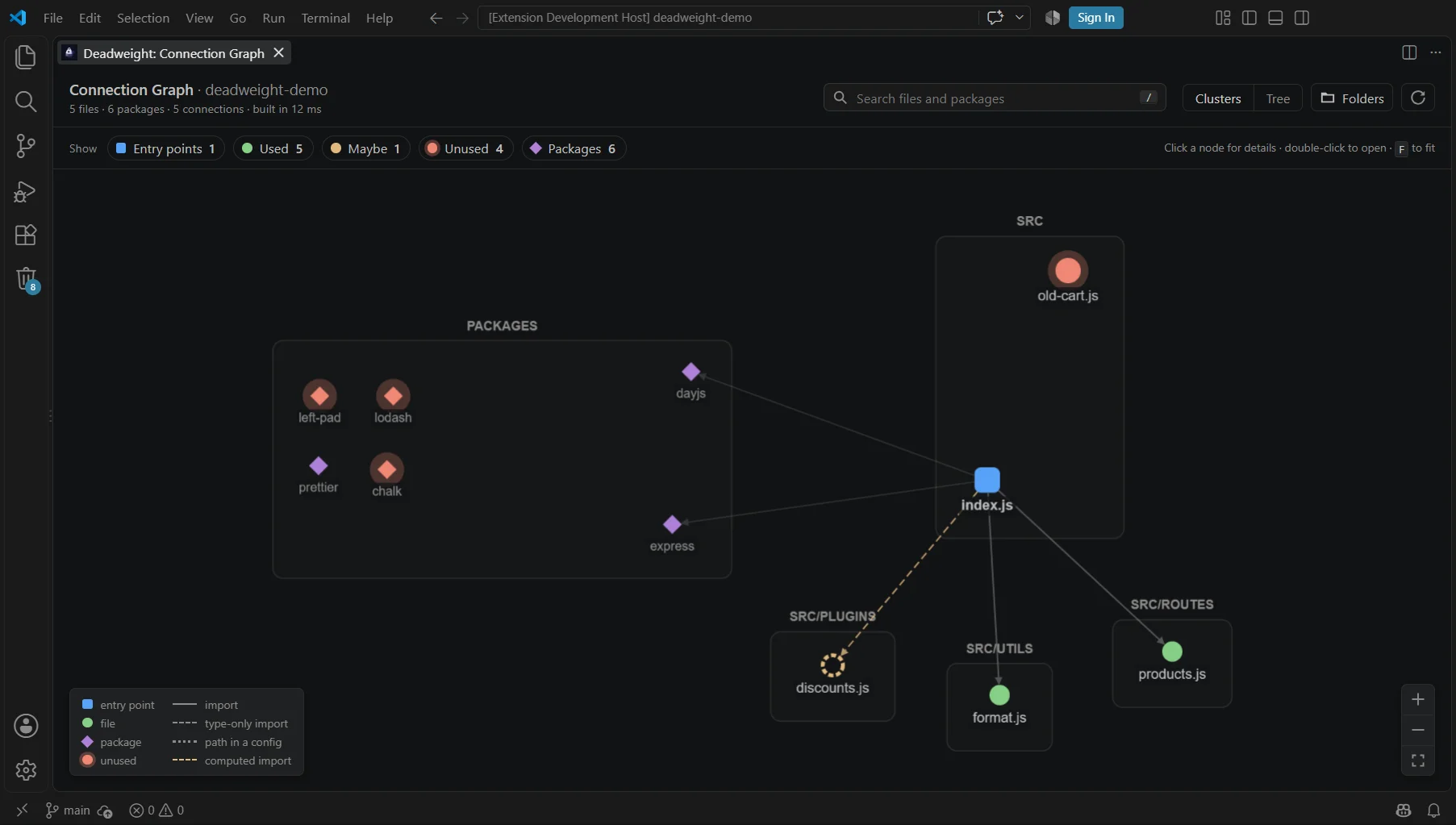
Task: Open the View menu
Action: pyautogui.click(x=199, y=18)
